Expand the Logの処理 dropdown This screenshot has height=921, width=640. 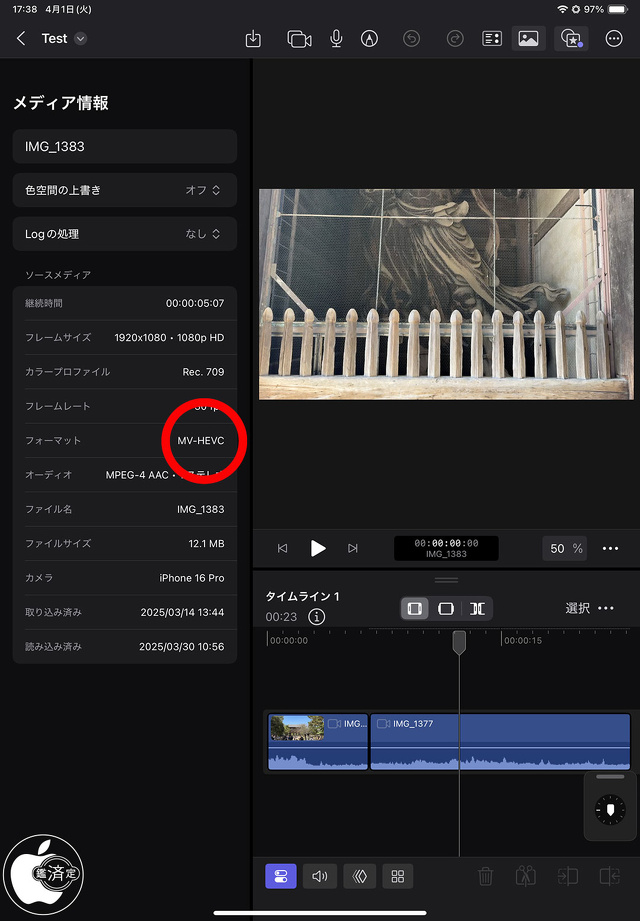125,234
